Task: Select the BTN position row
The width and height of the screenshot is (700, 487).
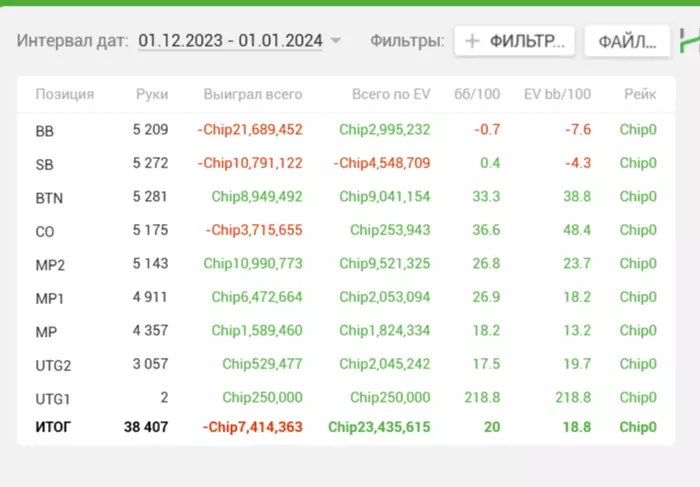Action: click(x=49, y=197)
